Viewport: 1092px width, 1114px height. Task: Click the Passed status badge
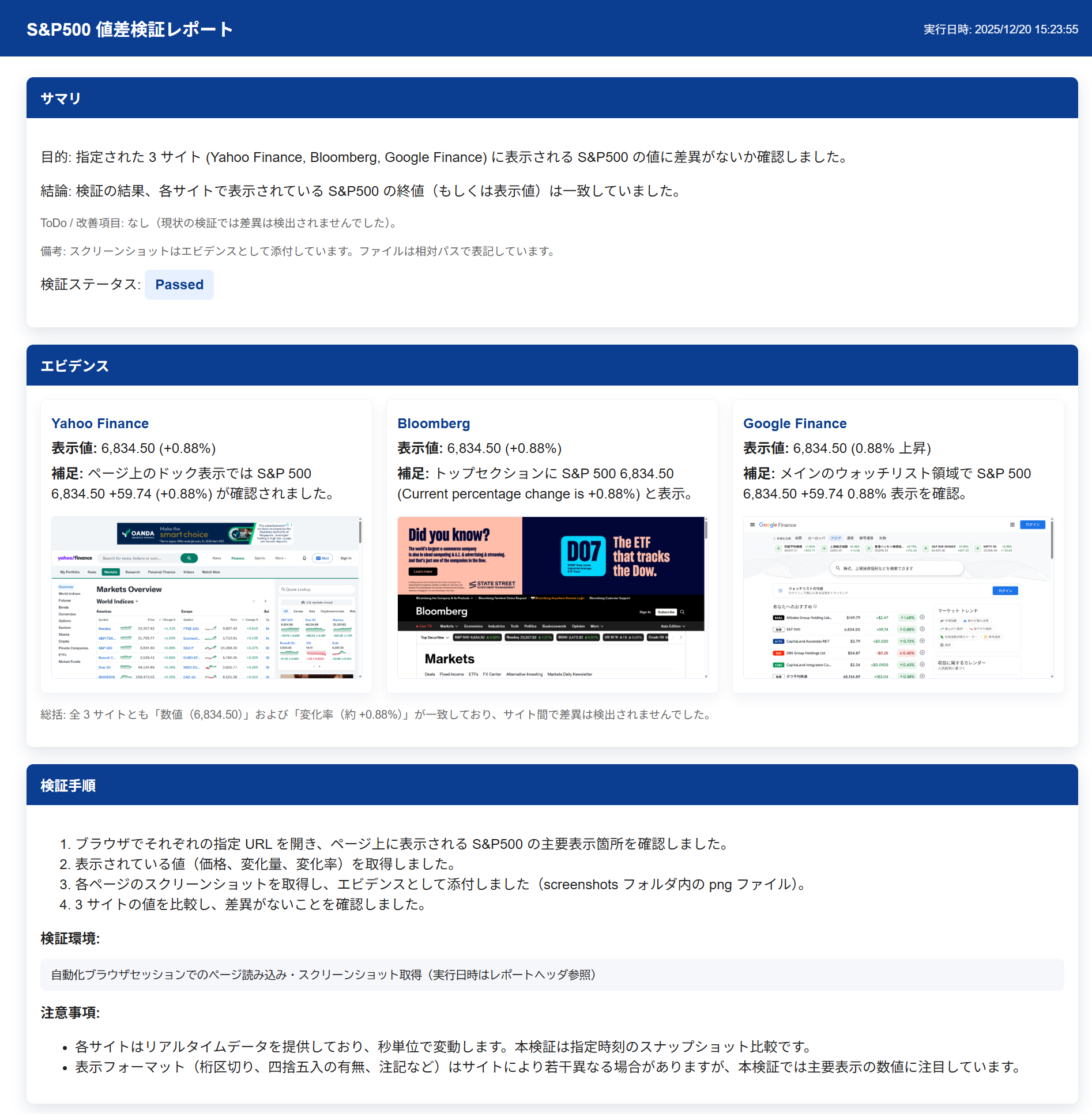(x=179, y=285)
